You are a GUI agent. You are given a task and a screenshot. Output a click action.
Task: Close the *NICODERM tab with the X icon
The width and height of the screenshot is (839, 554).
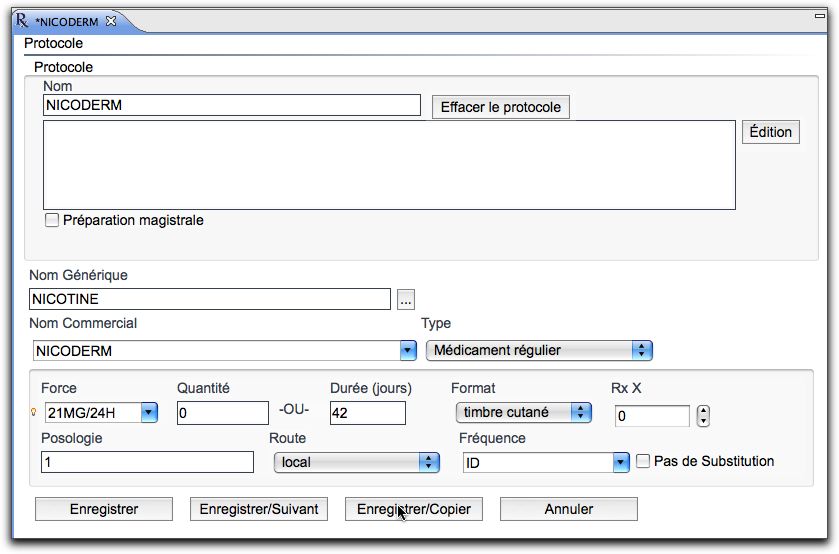pos(111,21)
